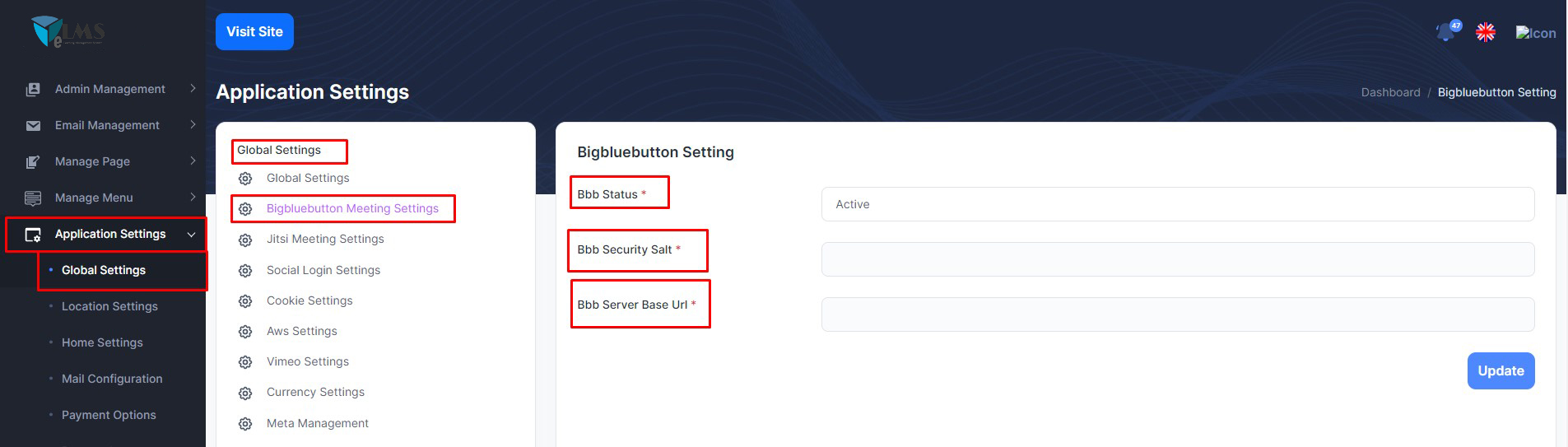The height and width of the screenshot is (447, 1568).
Task: Expand the Admin Management chevron
Action: pyautogui.click(x=193, y=88)
